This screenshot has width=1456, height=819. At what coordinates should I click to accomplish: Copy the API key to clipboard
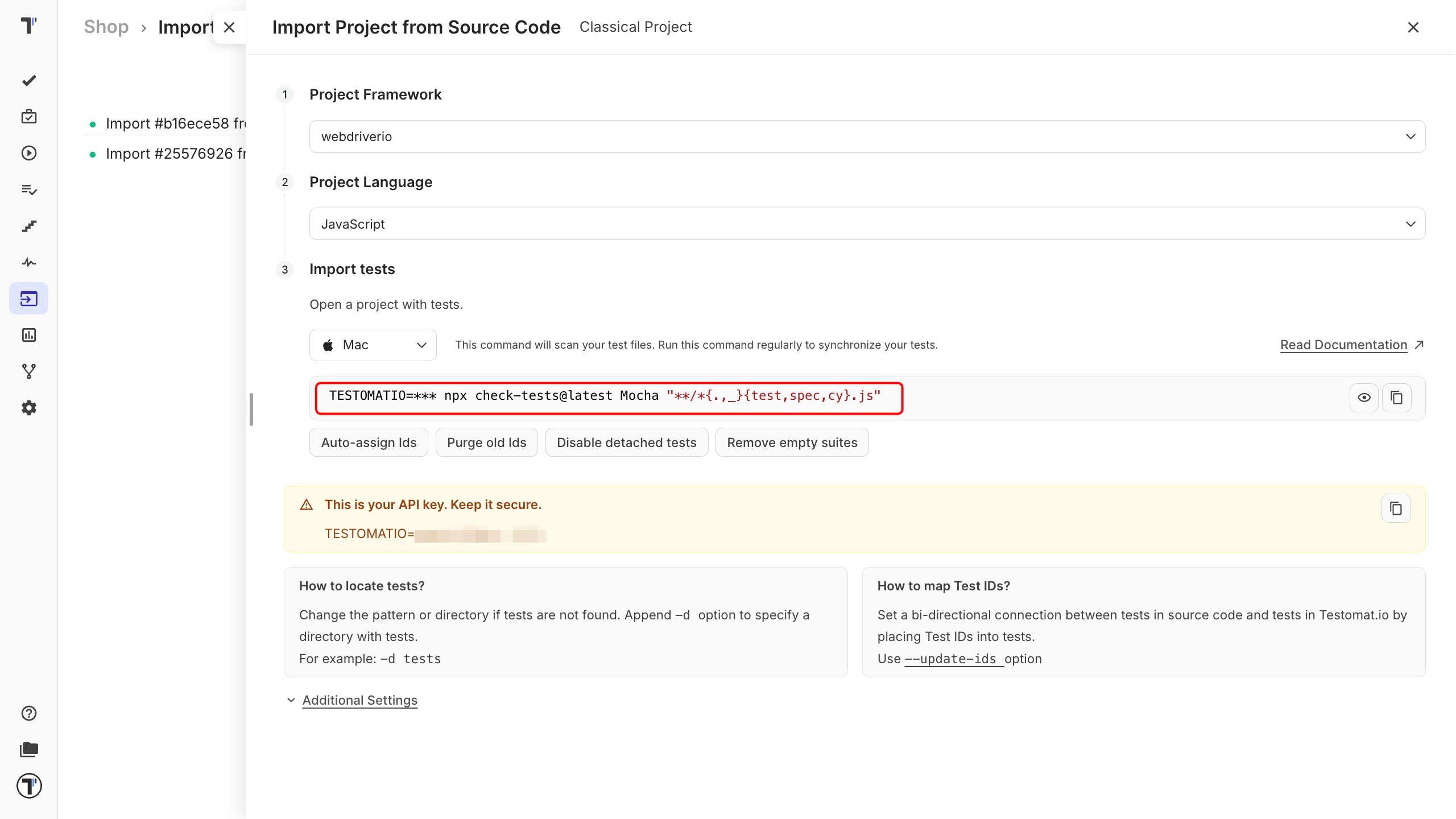coord(1396,508)
